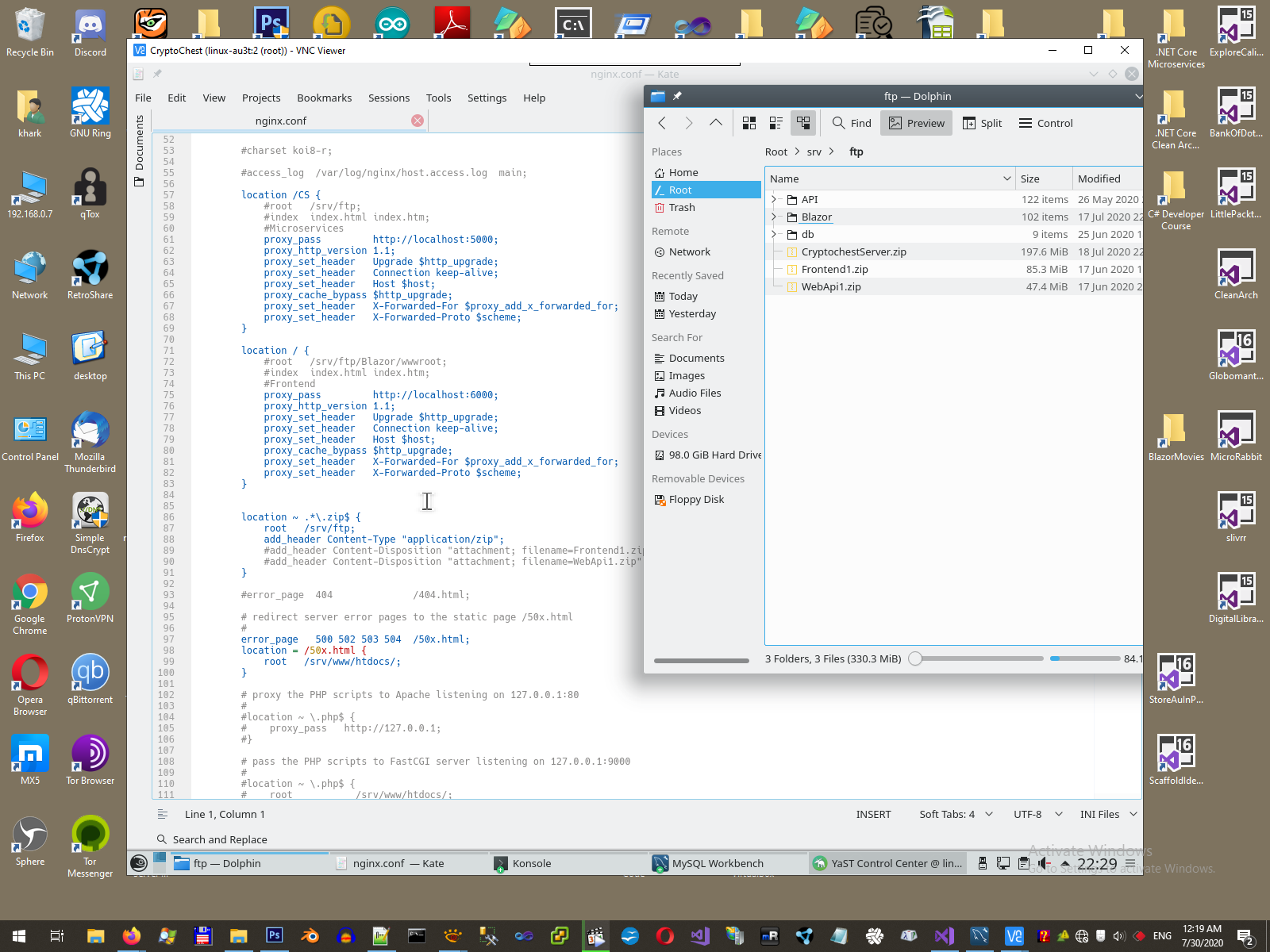Click Line 1, Column 1 status indicator
This screenshot has height=952, width=1270.
coord(225,814)
